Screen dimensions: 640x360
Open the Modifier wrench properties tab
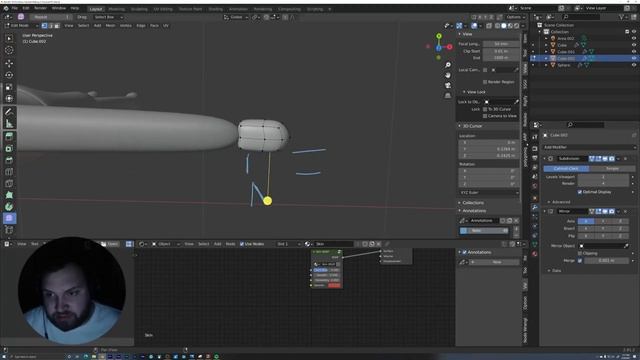pyautogui.click(x=535, y=207)
